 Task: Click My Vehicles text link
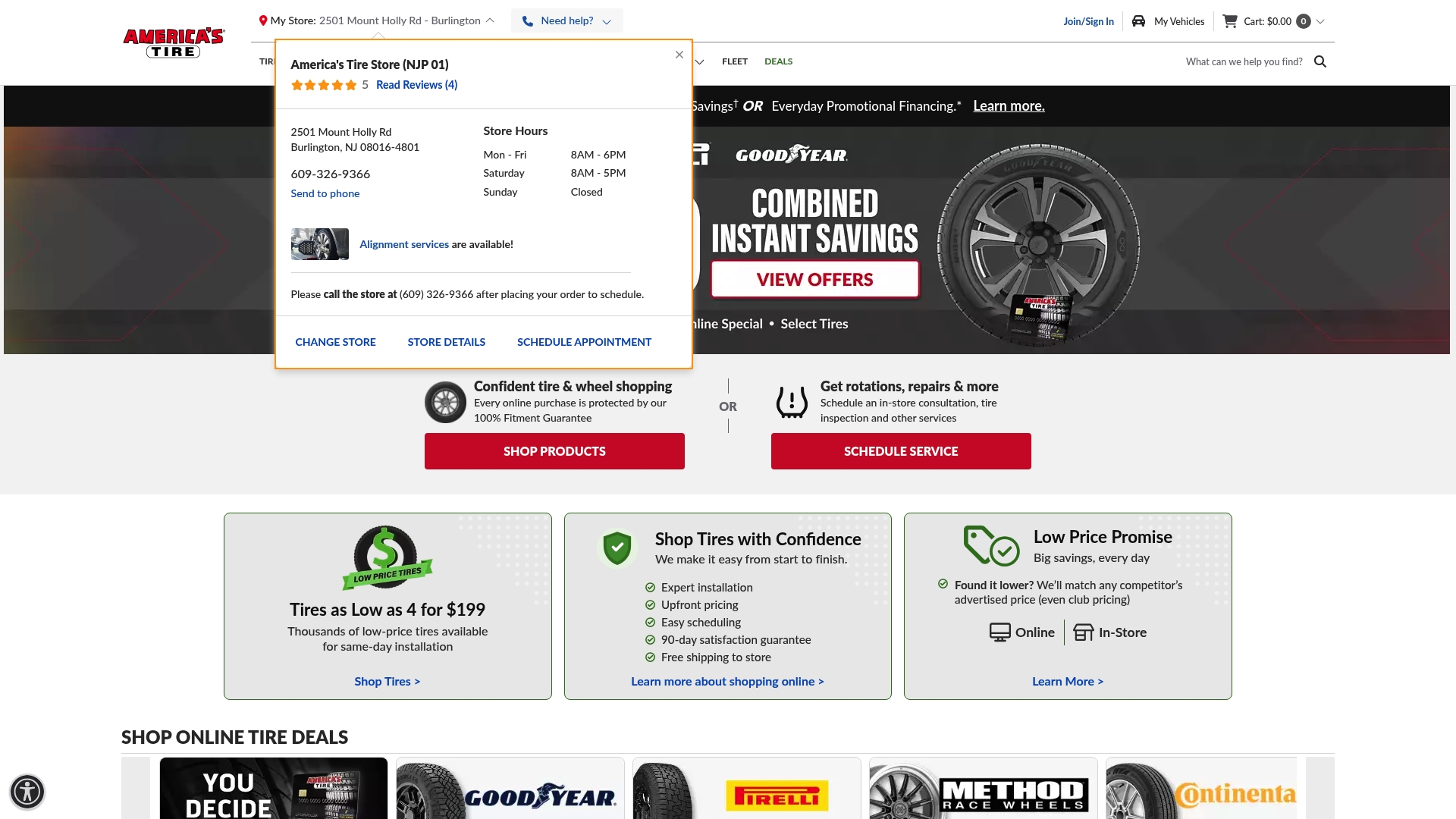(x=1179, y=21)
